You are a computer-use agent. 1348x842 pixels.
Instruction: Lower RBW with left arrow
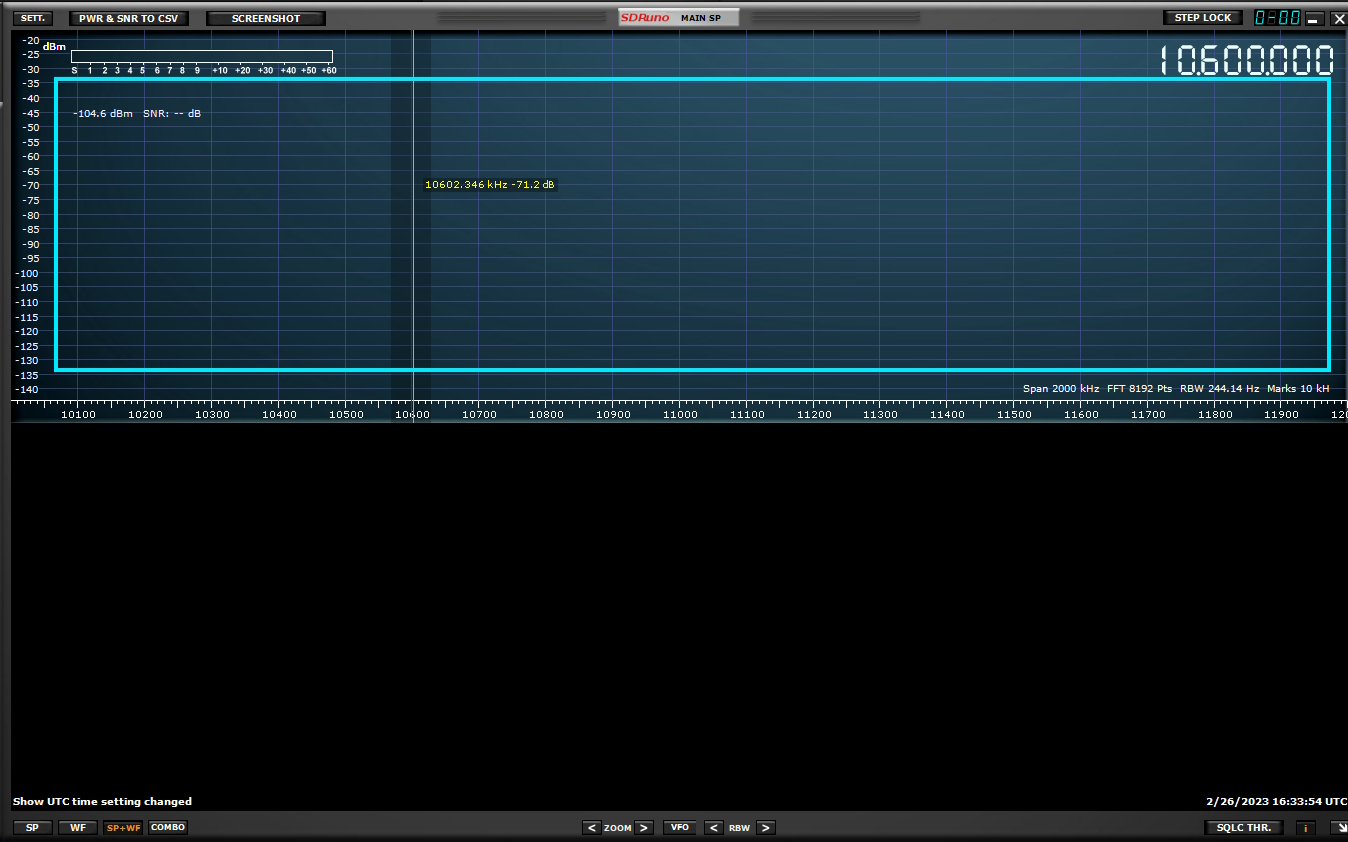[x=714, y=828]
